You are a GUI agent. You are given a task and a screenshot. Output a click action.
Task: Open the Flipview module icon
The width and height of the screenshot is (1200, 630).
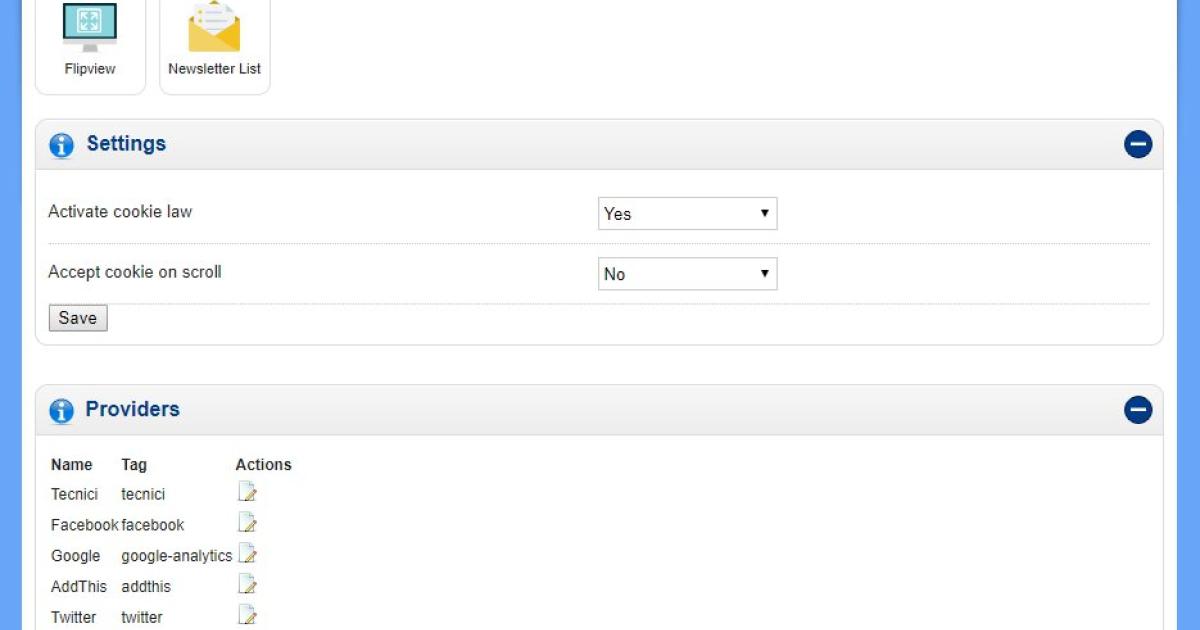[90, 28]
